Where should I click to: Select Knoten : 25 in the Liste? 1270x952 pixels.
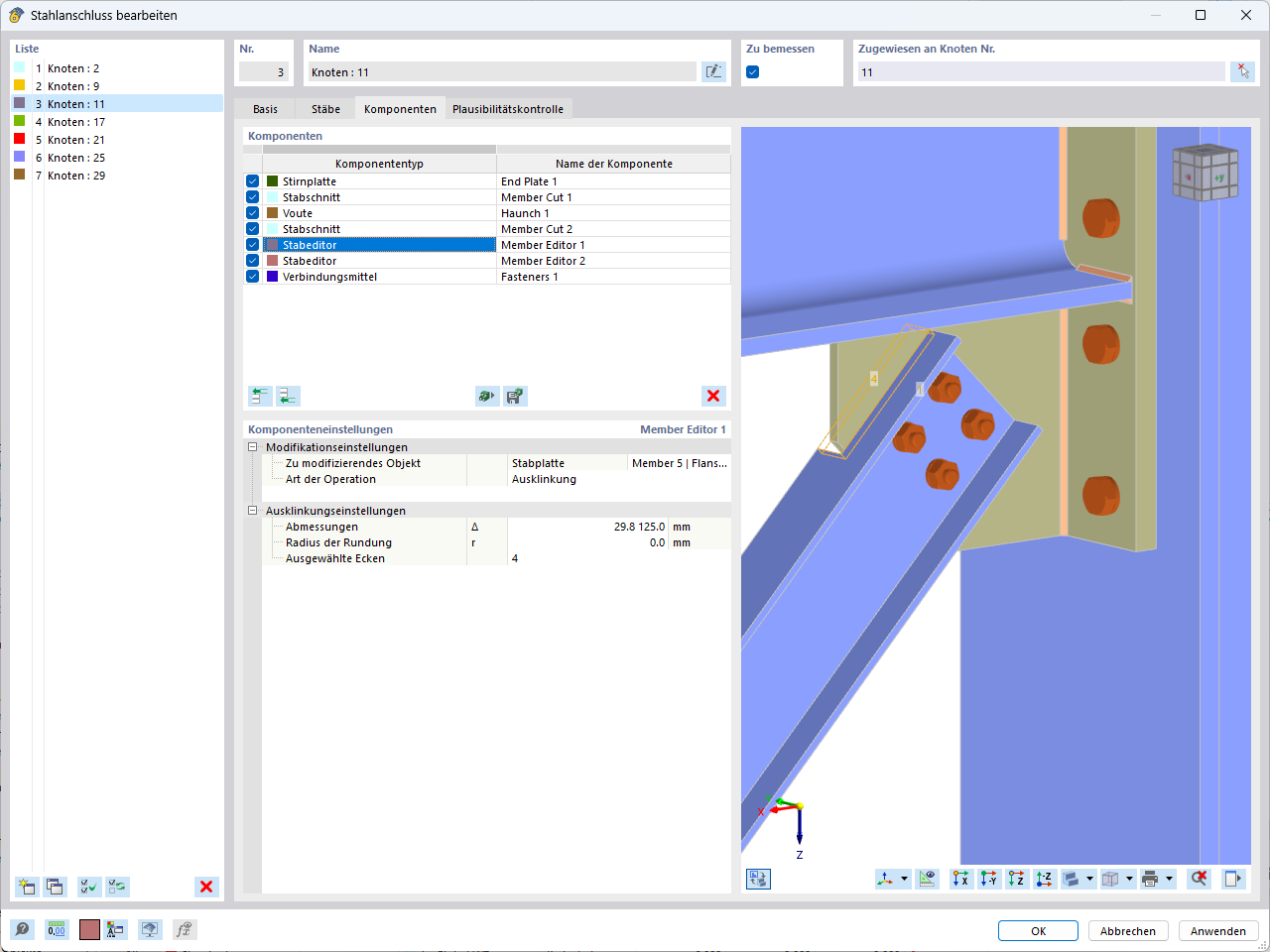[117, 158]
